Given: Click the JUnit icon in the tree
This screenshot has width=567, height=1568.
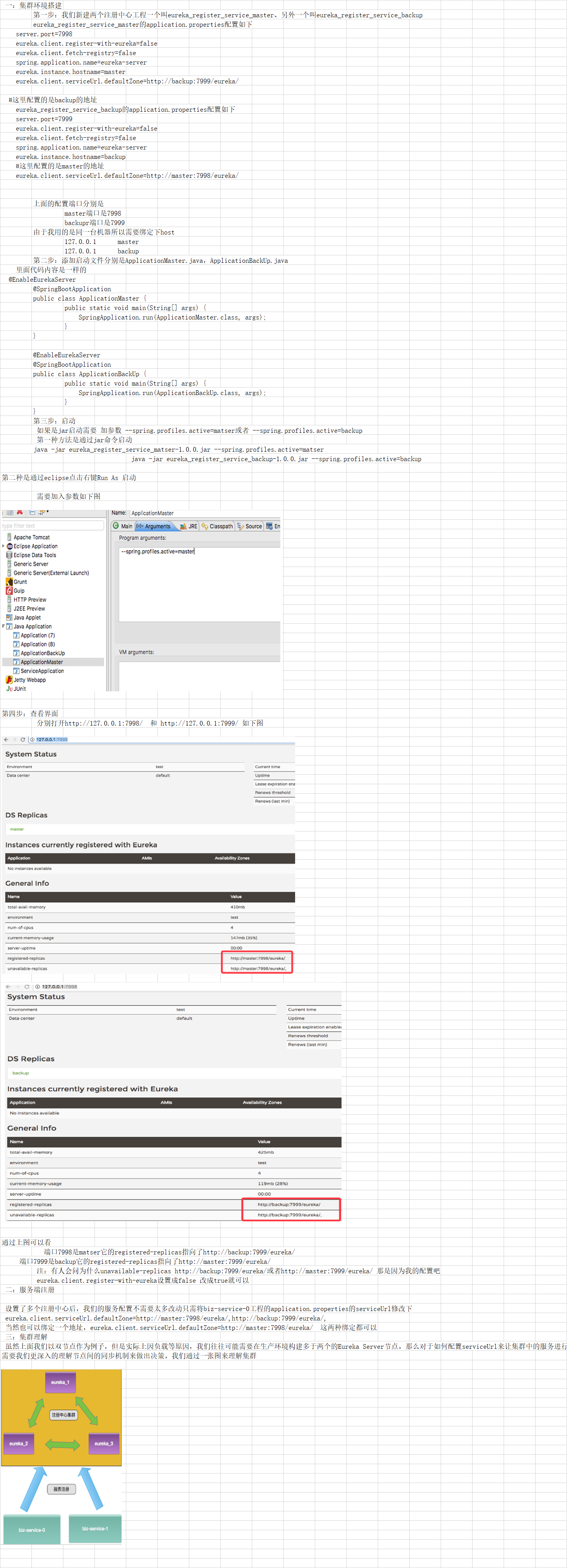Looking at the screenshot, I should click(x=9, y=689).
